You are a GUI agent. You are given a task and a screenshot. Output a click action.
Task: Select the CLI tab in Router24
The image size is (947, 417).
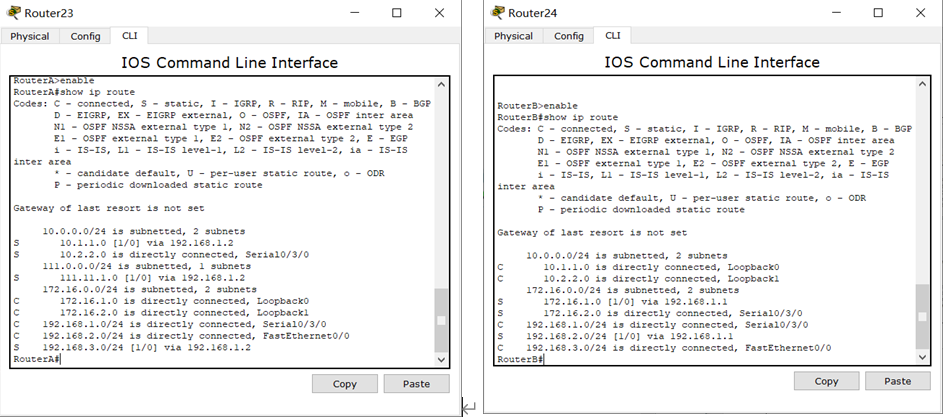click(x=612, y=36)
